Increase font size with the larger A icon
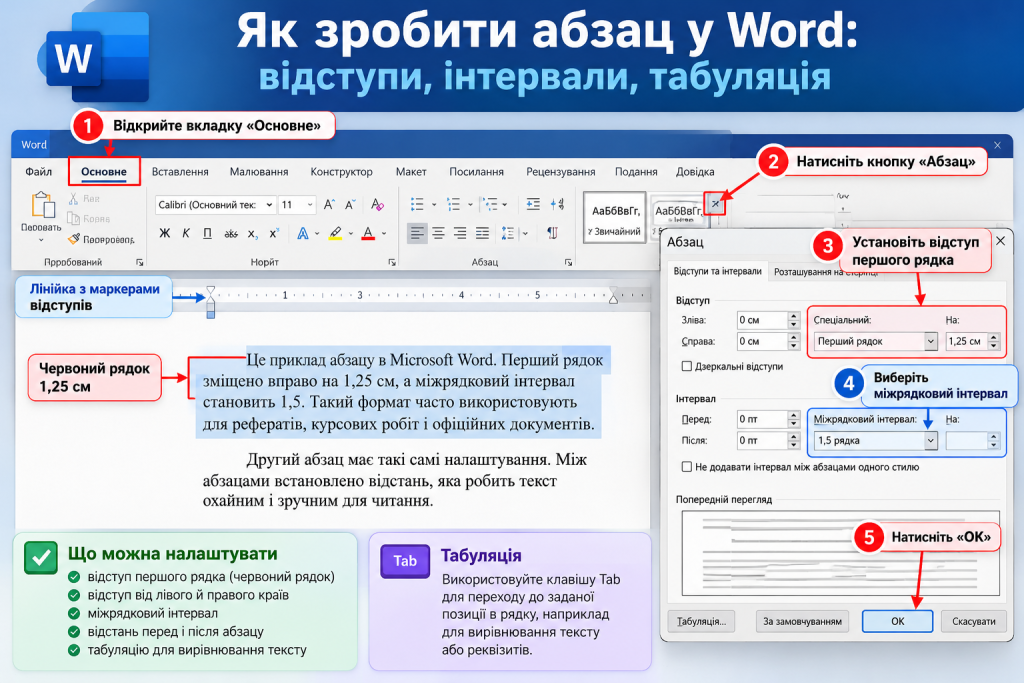 [329, 205]
